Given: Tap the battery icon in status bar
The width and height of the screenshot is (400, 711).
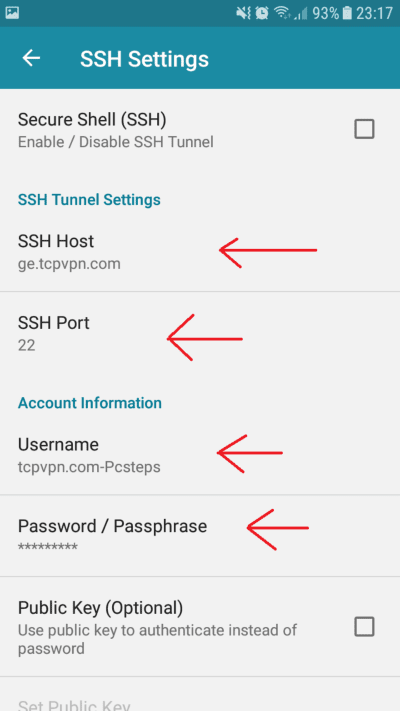Looking at the screenshot, I should coord(347,13).
